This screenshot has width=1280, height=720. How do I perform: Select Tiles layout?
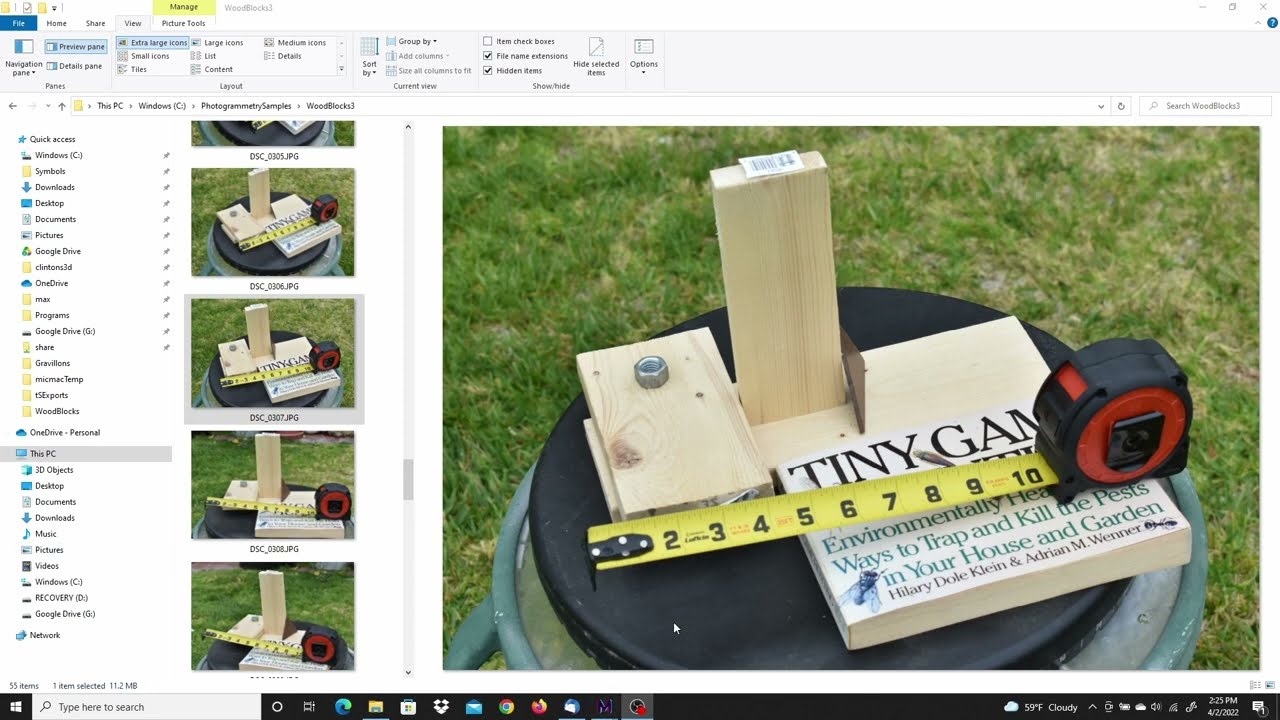click(133, 69)
